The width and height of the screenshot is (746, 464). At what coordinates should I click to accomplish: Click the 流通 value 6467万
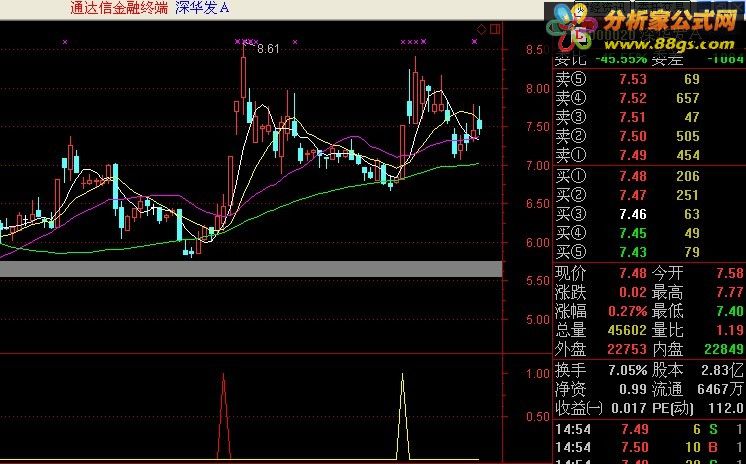(721, 389)
